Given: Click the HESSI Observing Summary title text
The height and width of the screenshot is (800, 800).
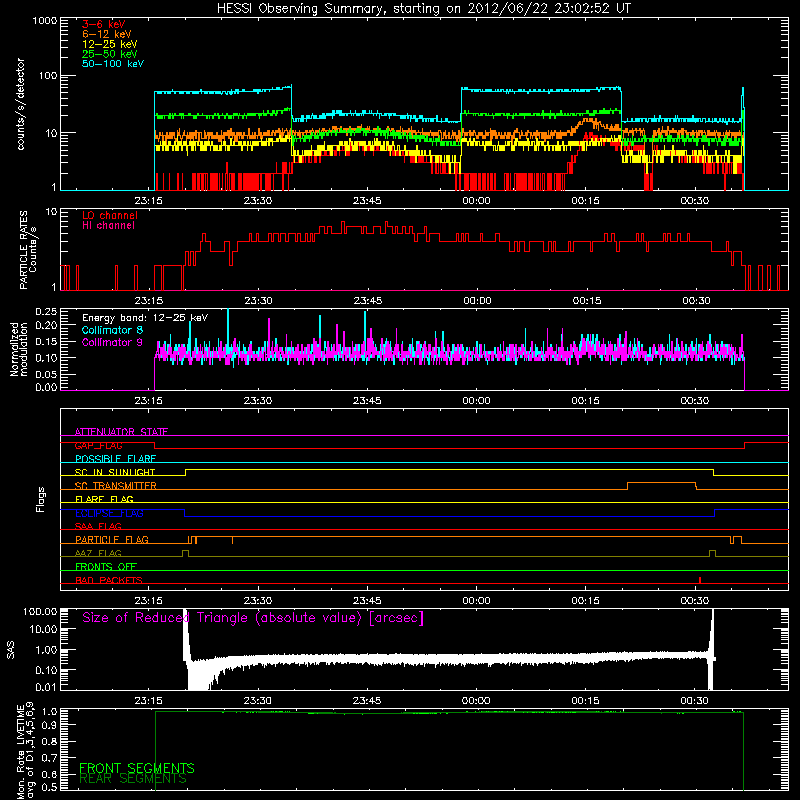Looking at the screenshot, I should point(423,9).
